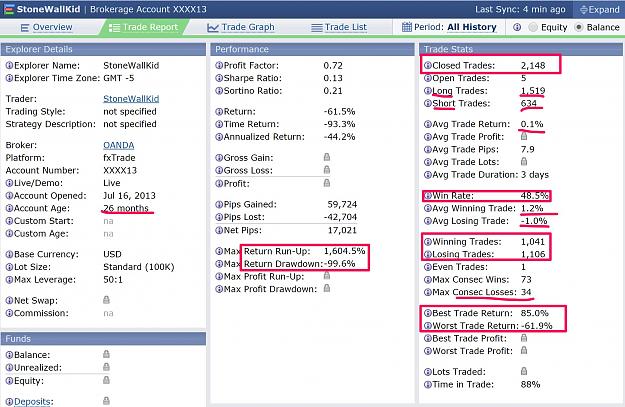The width and height of the screenshot is (625, 407).
Task: Open the Trade List tab
Action: (x=339, y=28)
